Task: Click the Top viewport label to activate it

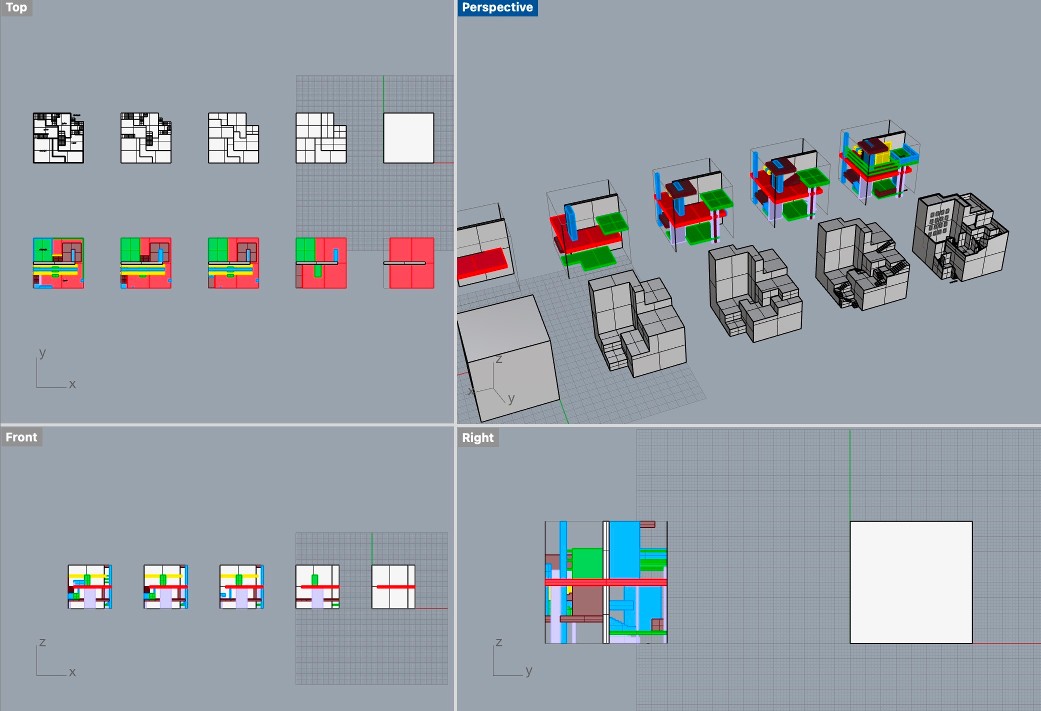Action: [15, 8]
